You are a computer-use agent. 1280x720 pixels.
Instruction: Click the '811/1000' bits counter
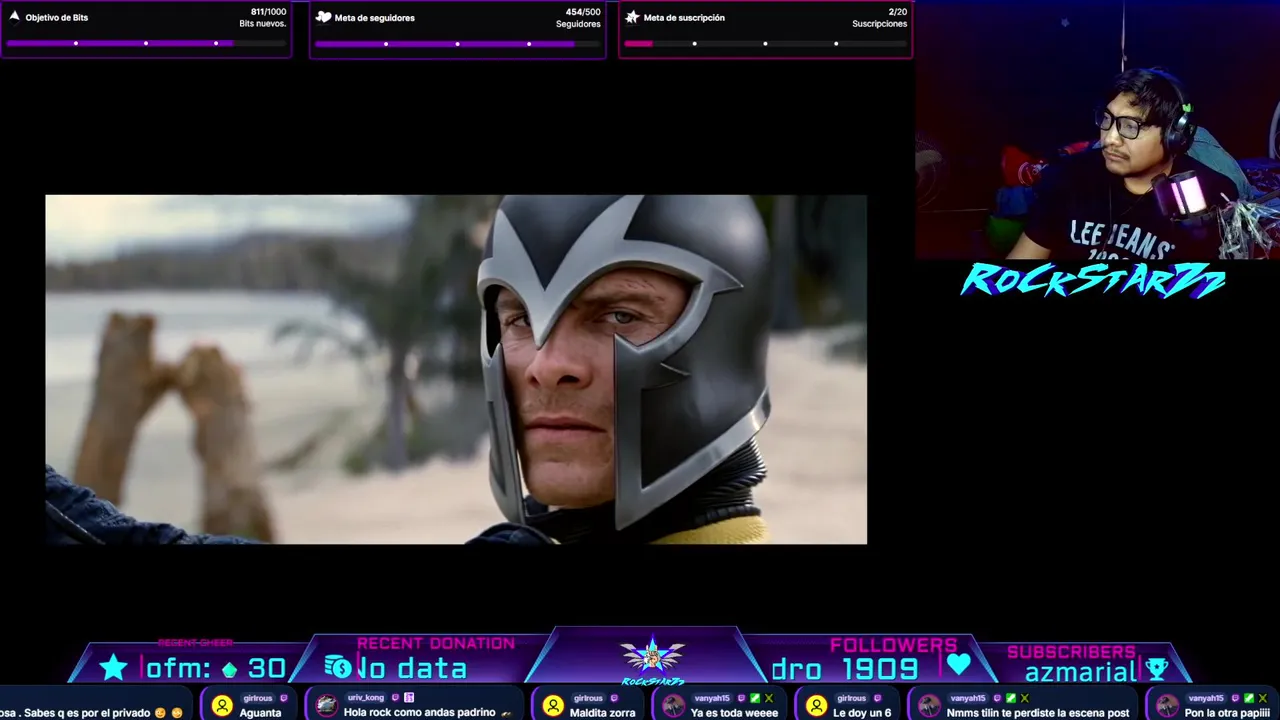268,12
